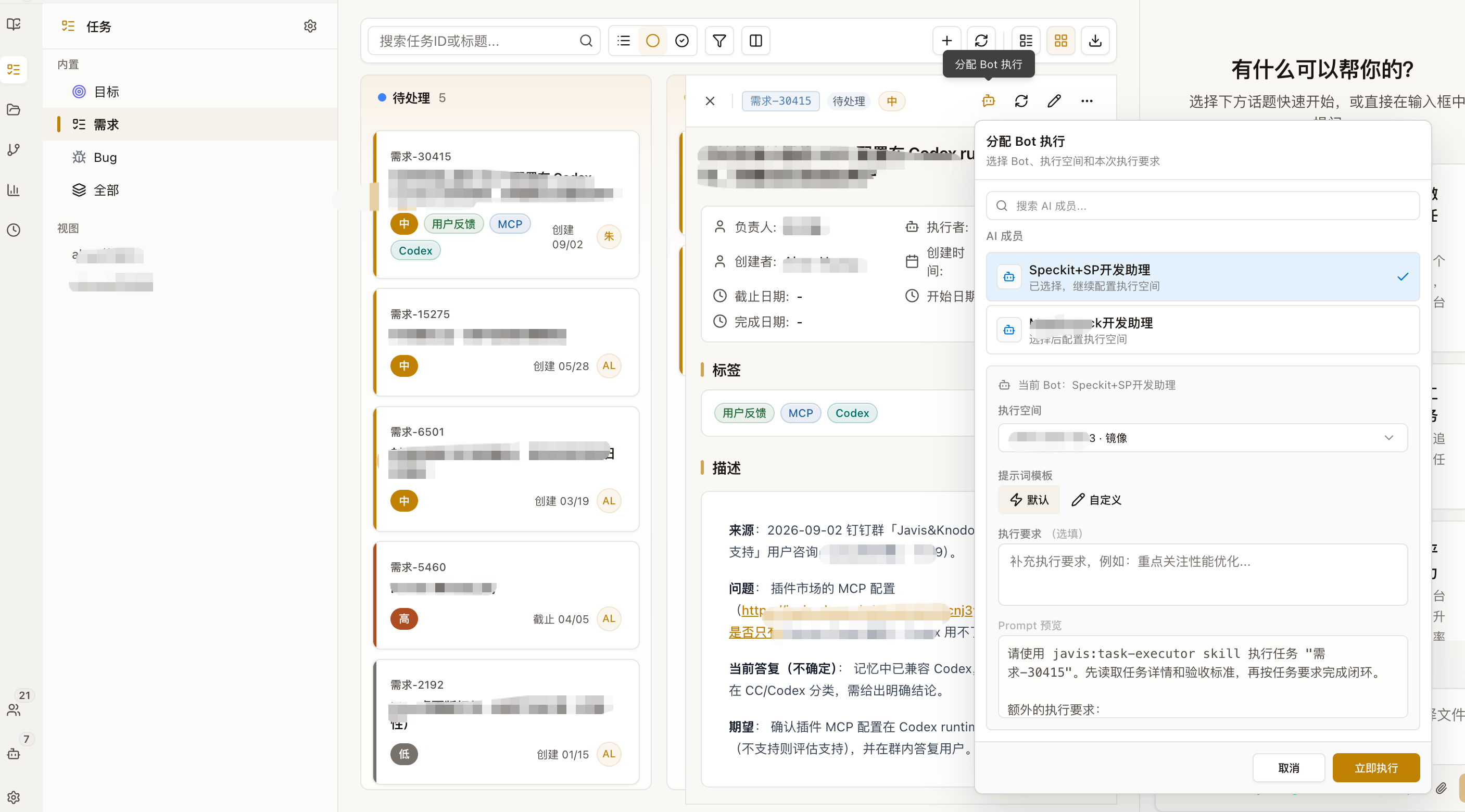
Task: Open the bot icon with badge 7
Action: point(14,754)
